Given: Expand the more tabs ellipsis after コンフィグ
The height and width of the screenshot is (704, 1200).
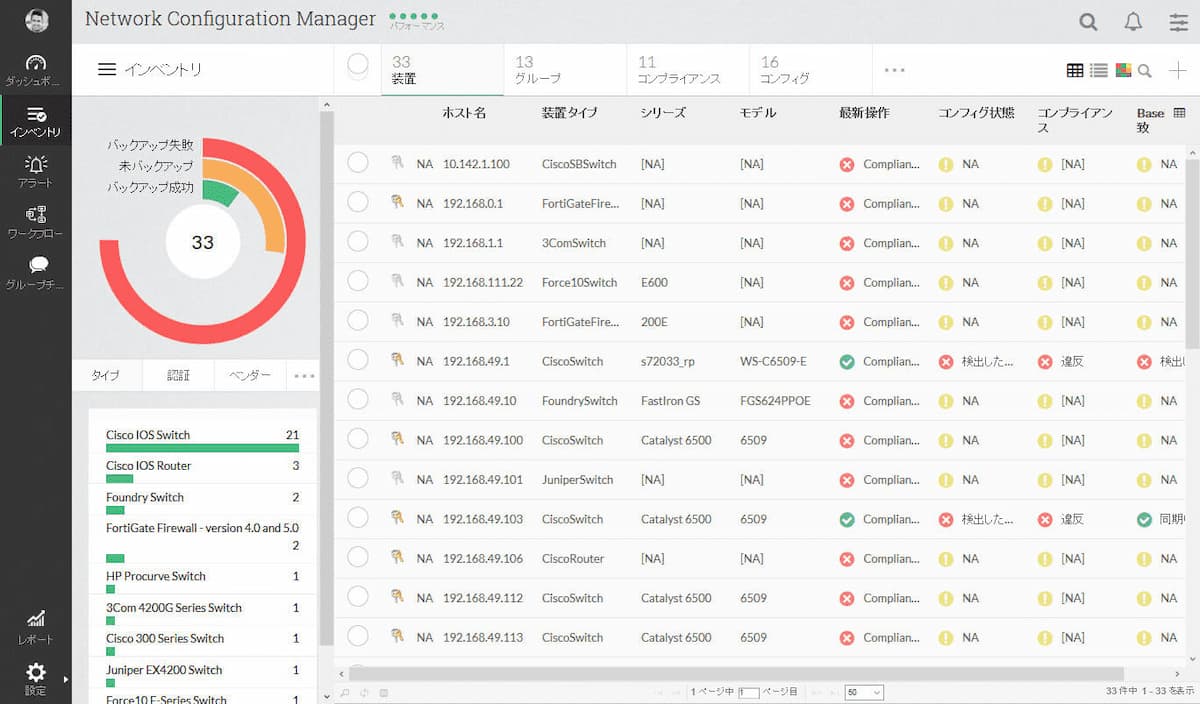Looking at the screenshot, I should [894, 70].
